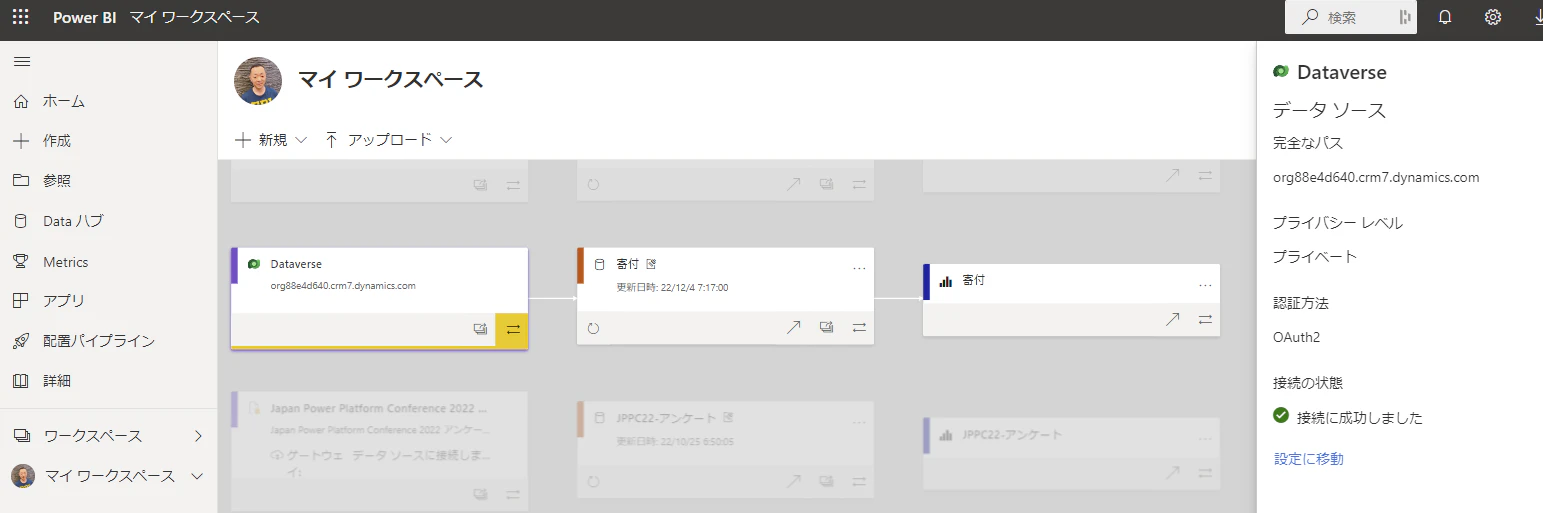Click 設定に移動 link in side panel
Image resolution: width=1543 pixels, height=513 pixels.
pyautogui.click(x=1308, y=459)
